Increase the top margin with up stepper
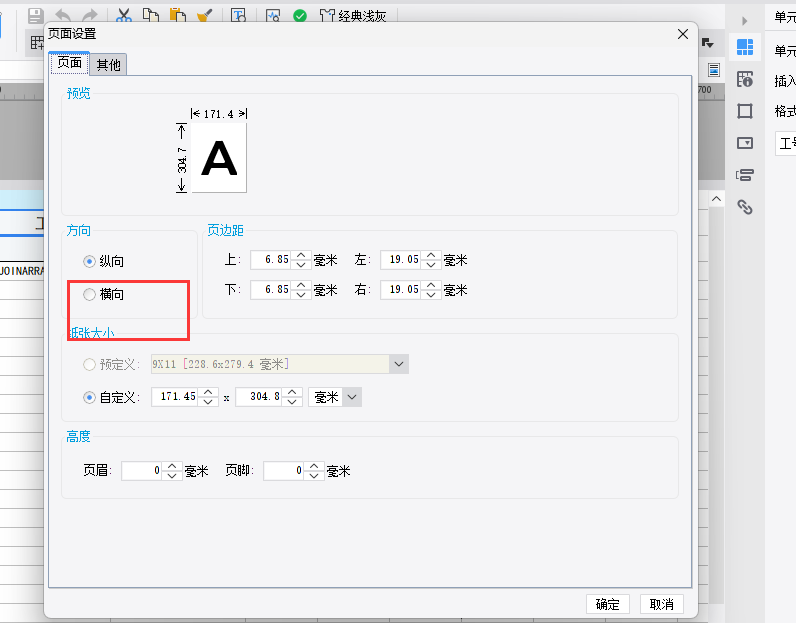 pos(301,255)
